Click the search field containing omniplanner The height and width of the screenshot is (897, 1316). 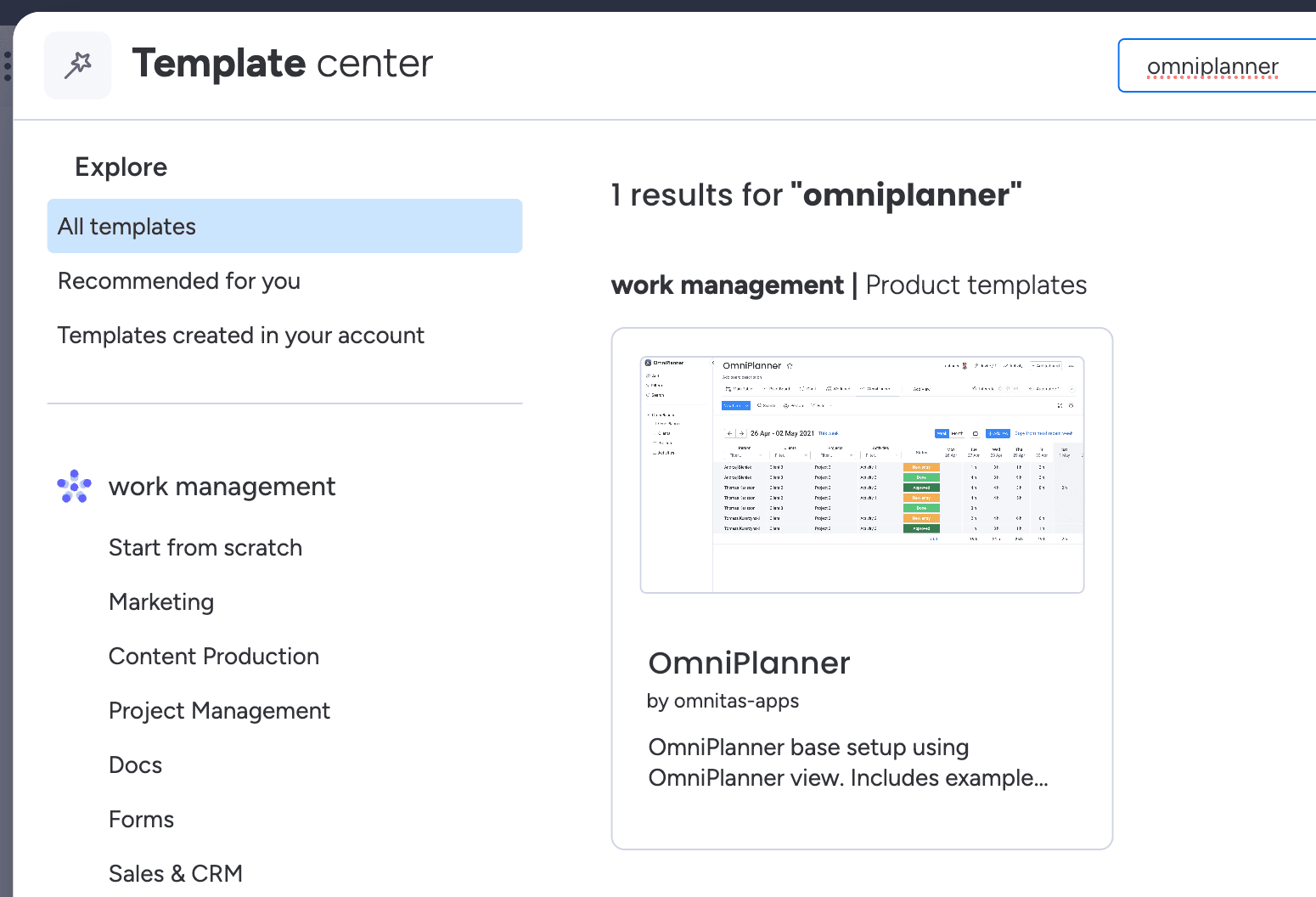click(1217, 65)
